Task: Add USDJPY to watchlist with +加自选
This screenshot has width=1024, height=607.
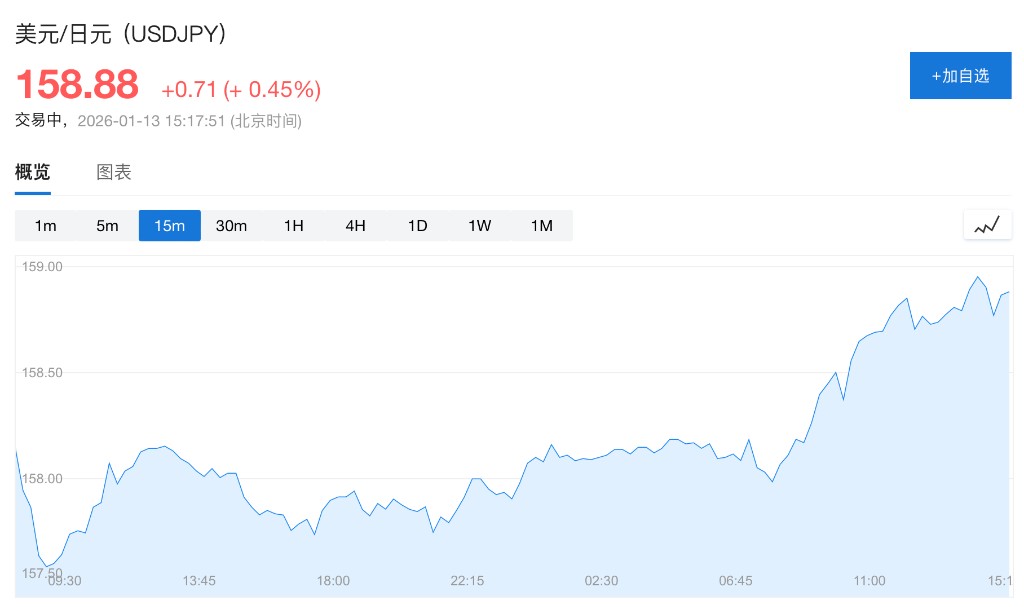Action: (960, 75)
